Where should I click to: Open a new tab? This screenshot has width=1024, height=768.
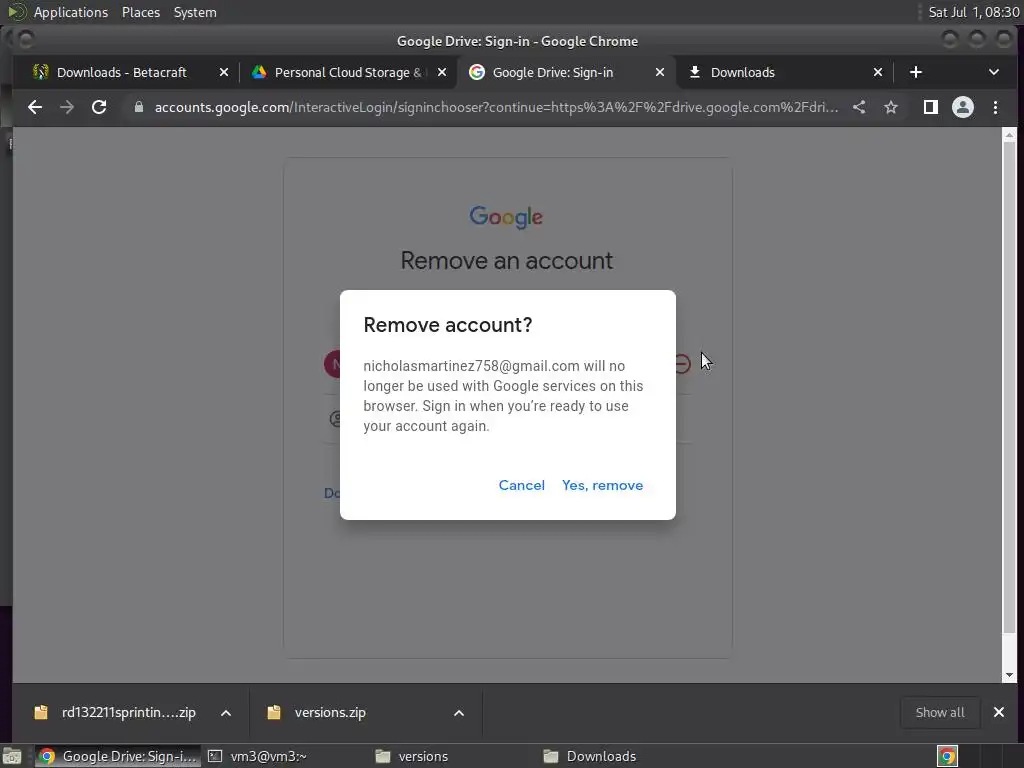[x=916, y=72]
